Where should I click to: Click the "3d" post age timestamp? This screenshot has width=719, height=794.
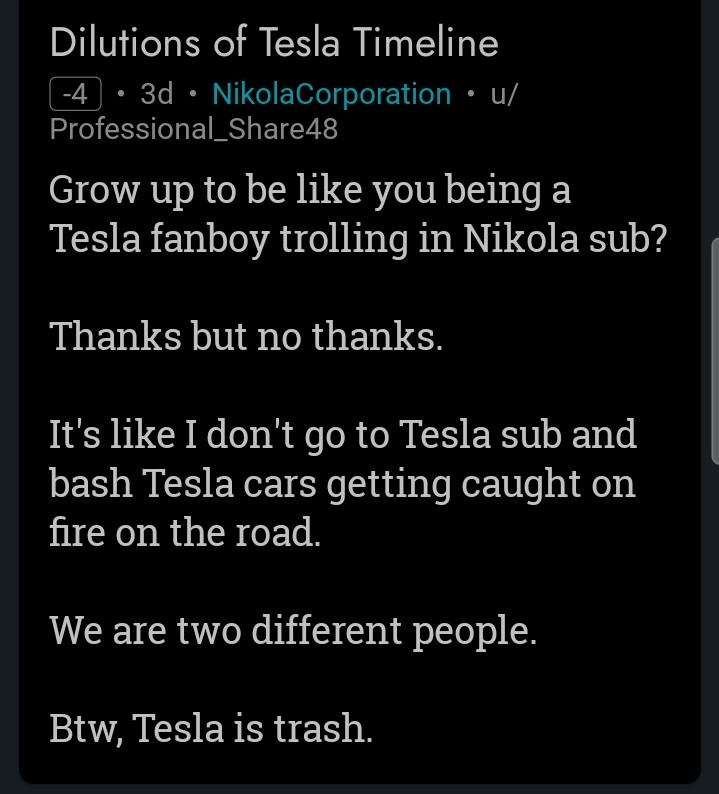tap(156, 94)
